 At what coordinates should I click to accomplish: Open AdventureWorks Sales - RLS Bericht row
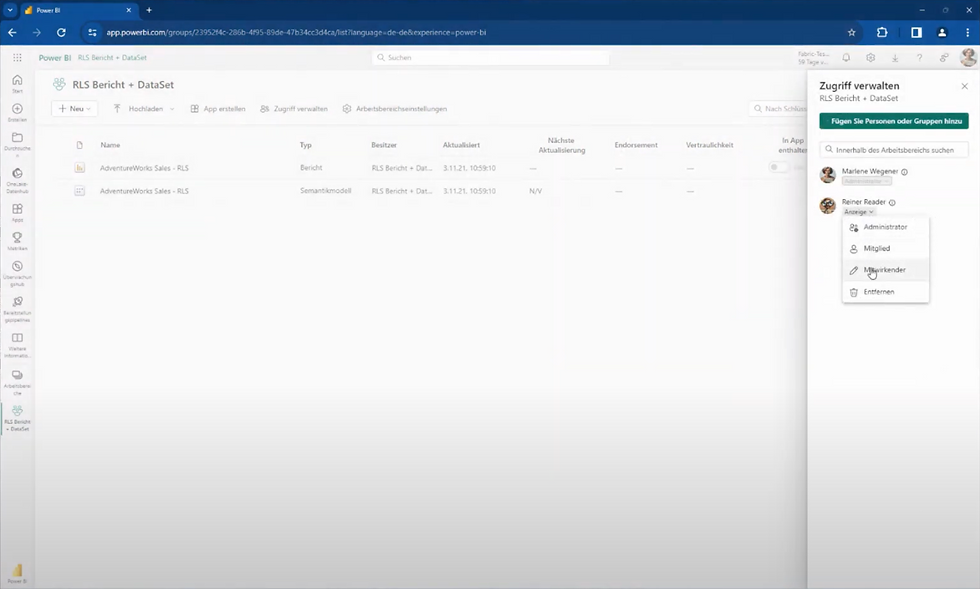pos(144,168)
